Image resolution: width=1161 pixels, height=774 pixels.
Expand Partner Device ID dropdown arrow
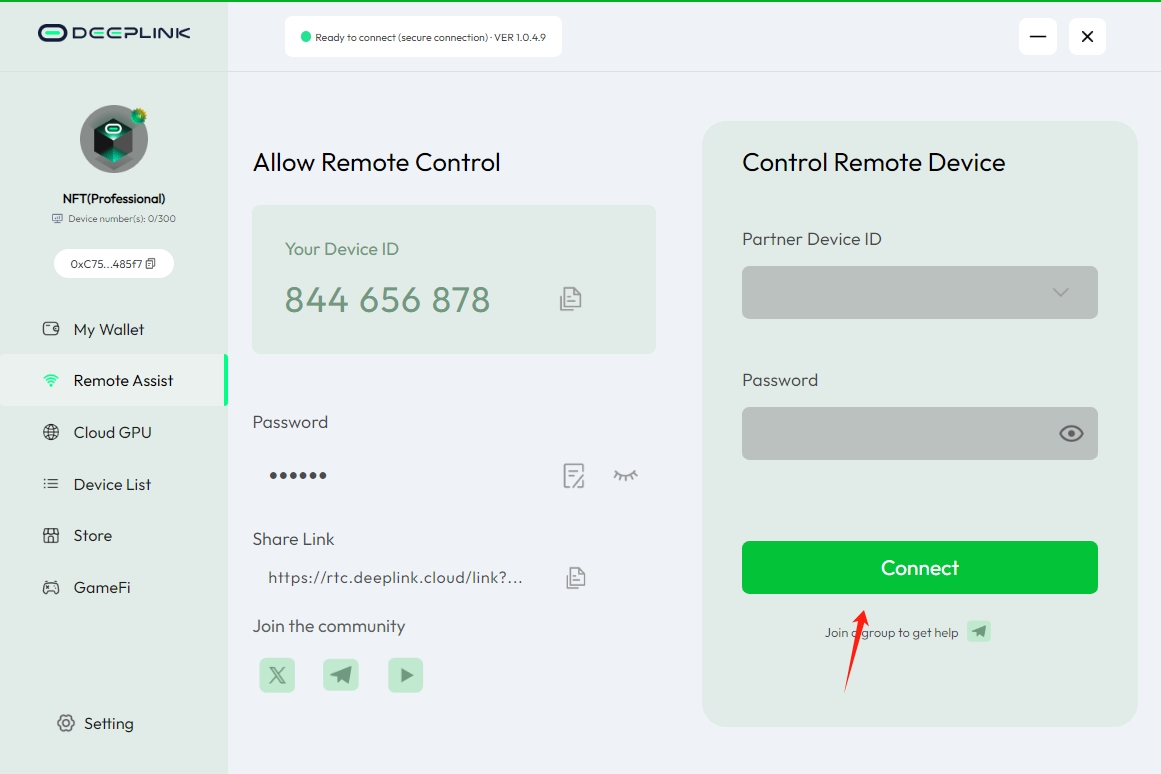pyautogui.click(x=1060, y=293)
